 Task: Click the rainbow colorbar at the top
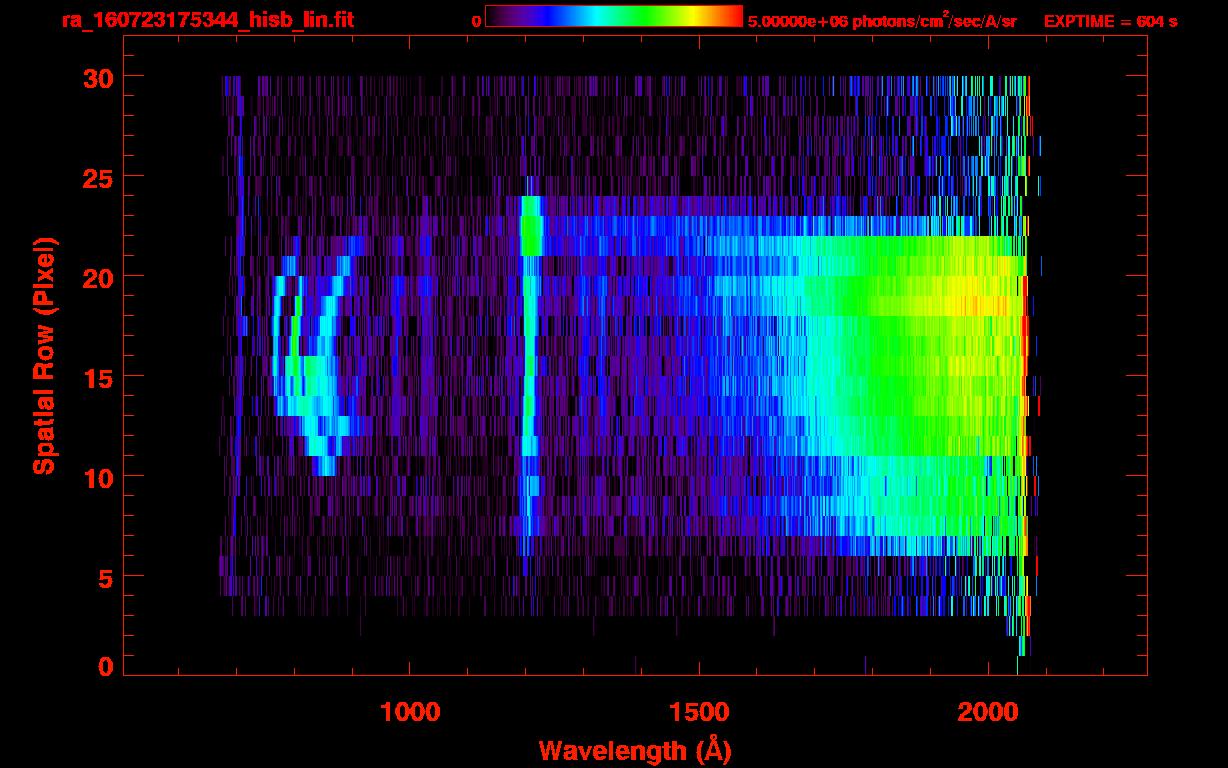[x=613, y=17]
